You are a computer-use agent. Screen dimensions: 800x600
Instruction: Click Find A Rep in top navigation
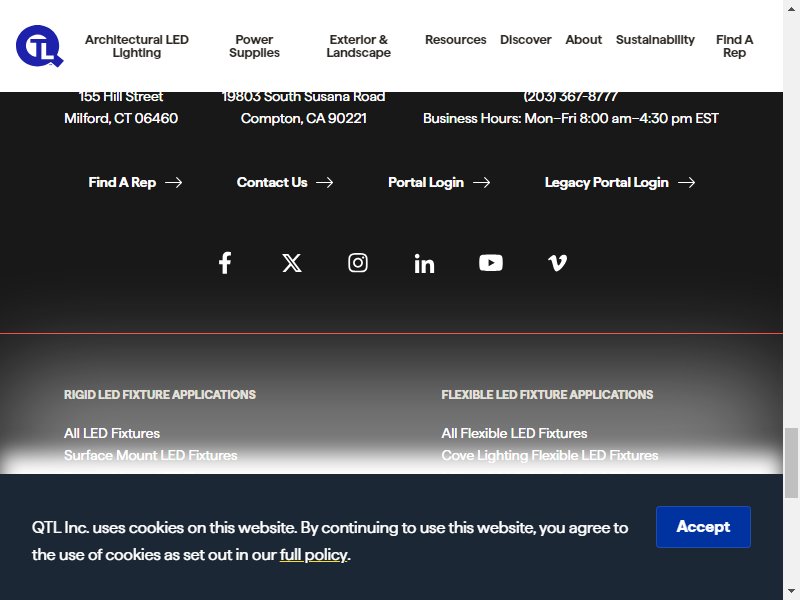[x=734, y=46]
